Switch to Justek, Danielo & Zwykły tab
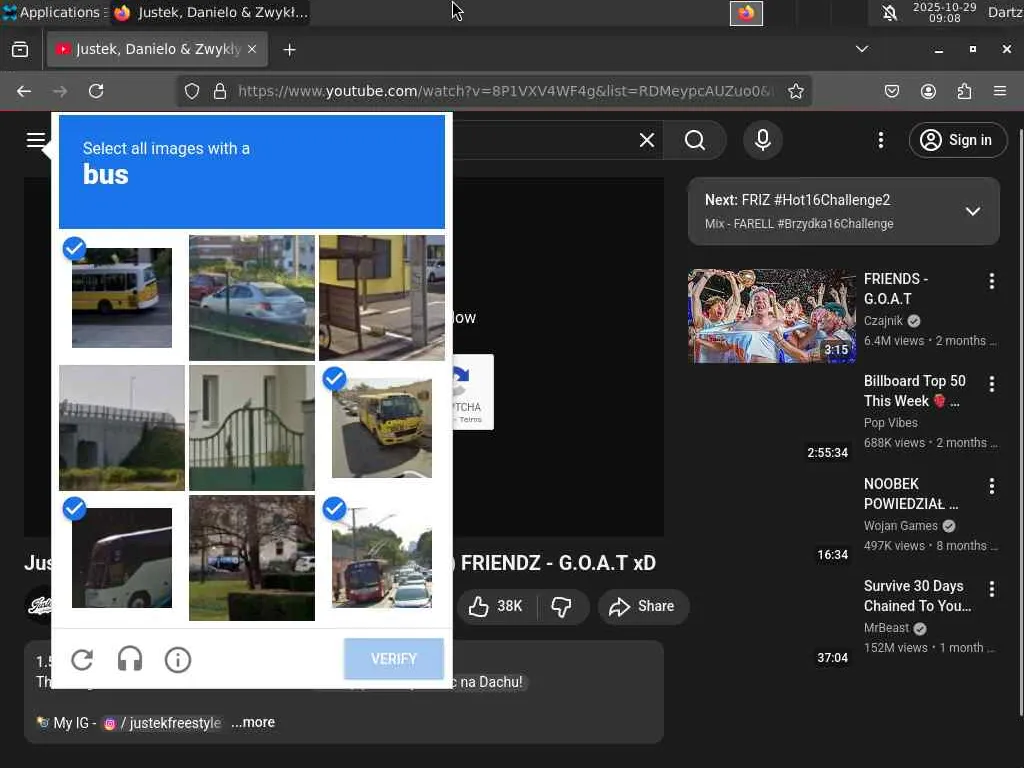The width and height of the screenshot is (1024, 768). 157,49
